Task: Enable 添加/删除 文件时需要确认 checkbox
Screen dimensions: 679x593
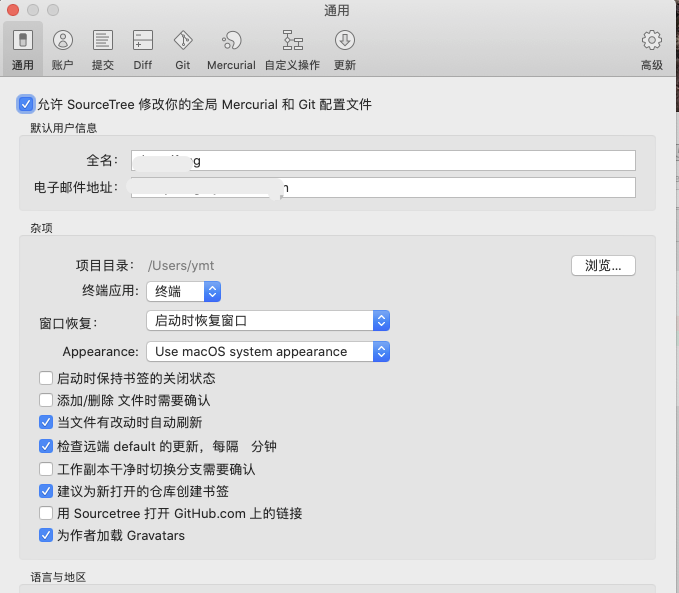Action: 46,400
